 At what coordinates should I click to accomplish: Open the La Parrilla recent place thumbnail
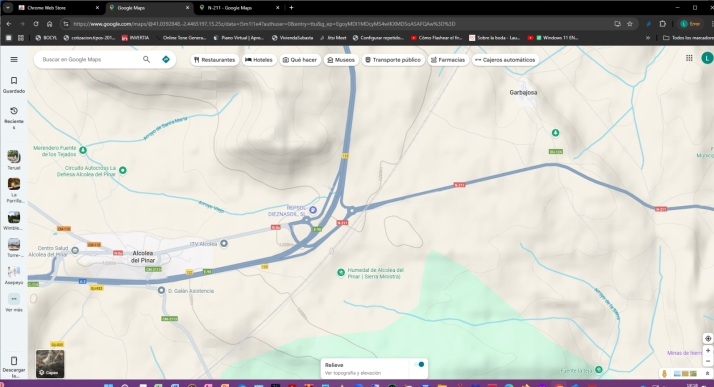pos(14,184)
